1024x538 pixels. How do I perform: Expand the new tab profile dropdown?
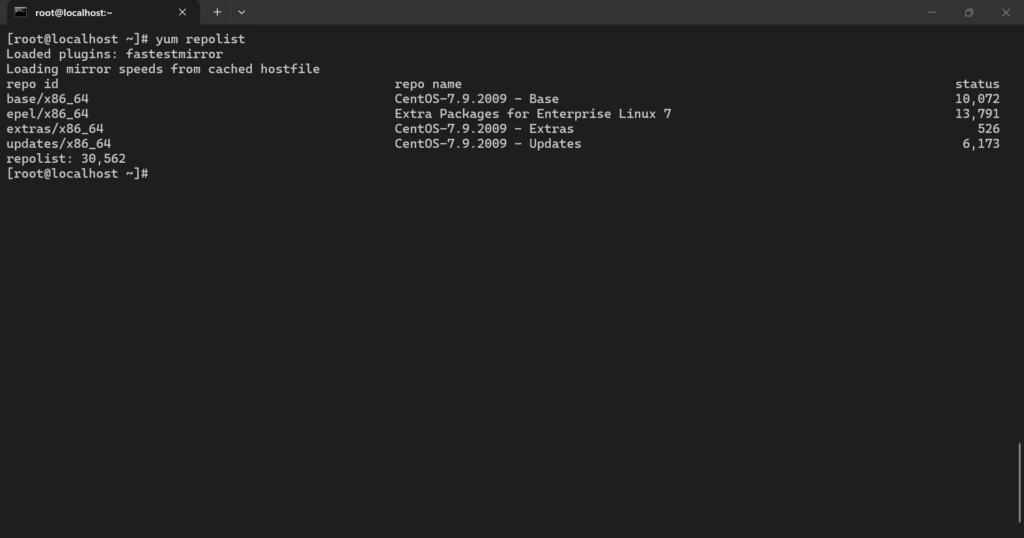[242, 12]
